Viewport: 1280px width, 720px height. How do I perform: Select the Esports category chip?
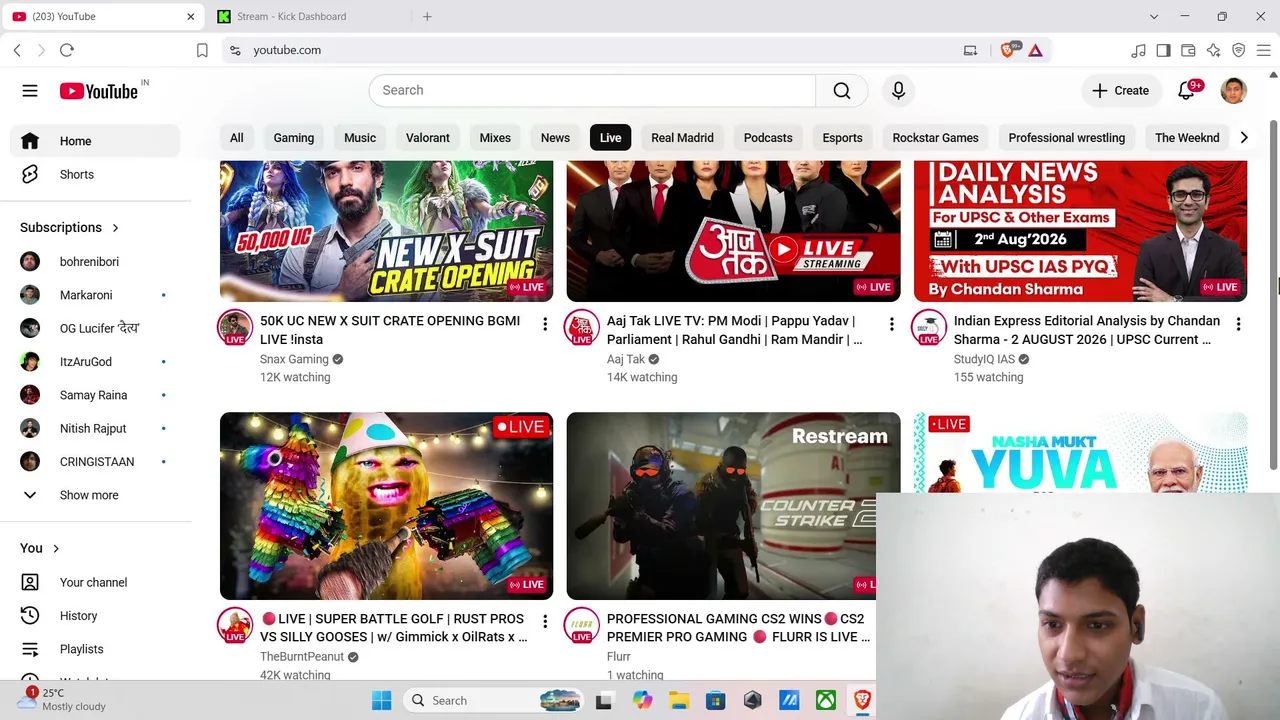[842, 138]
